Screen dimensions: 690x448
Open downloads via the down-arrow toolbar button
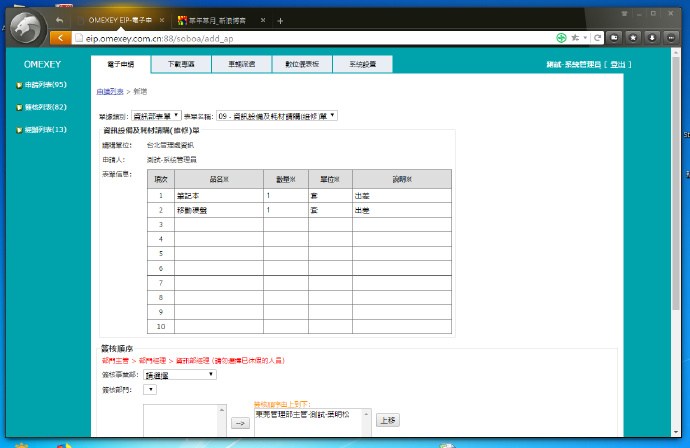tap(652, 38)
